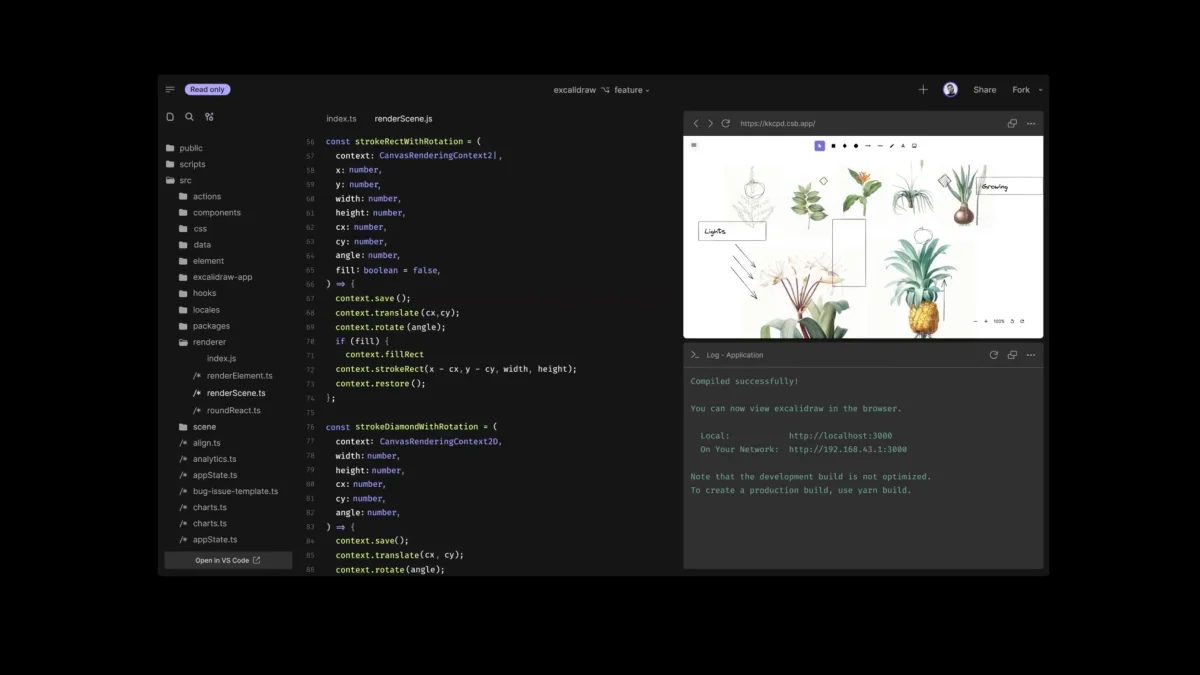The width and height of the screenshot is (1200, 675).
Task: Collapse the src folder
Action: click(x=186, y=180)
